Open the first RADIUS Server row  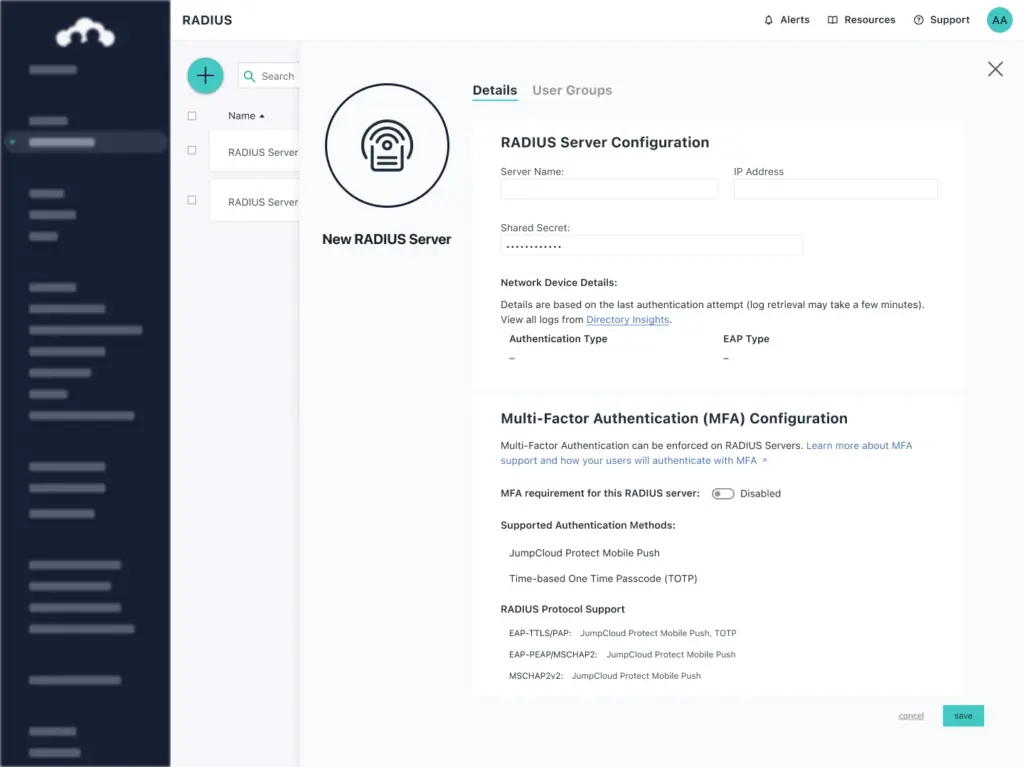(255, 152)
